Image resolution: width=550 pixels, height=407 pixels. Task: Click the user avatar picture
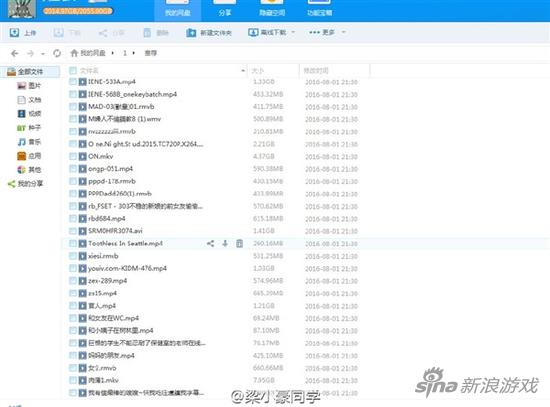point(22,8)
